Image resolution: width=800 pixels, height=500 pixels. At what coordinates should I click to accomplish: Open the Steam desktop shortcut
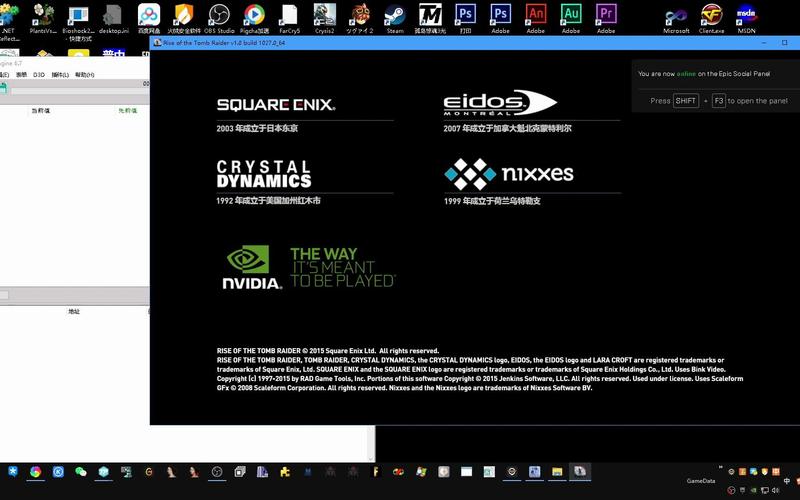pyautogui.click(x=395, y=15)
